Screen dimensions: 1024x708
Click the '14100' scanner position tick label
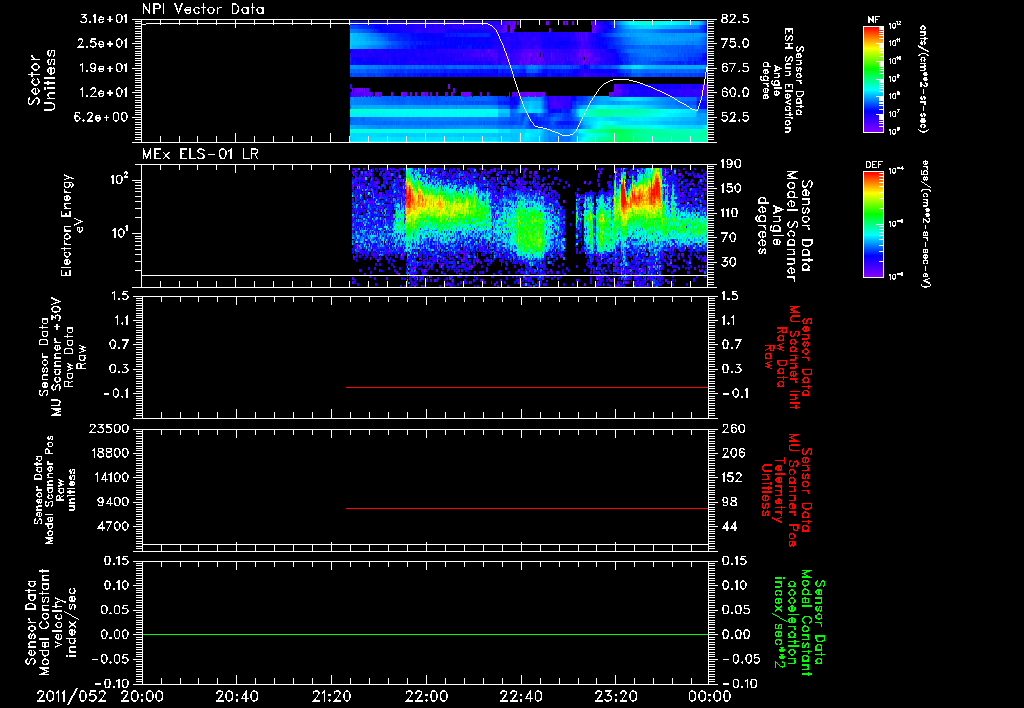tap(108, 477)
